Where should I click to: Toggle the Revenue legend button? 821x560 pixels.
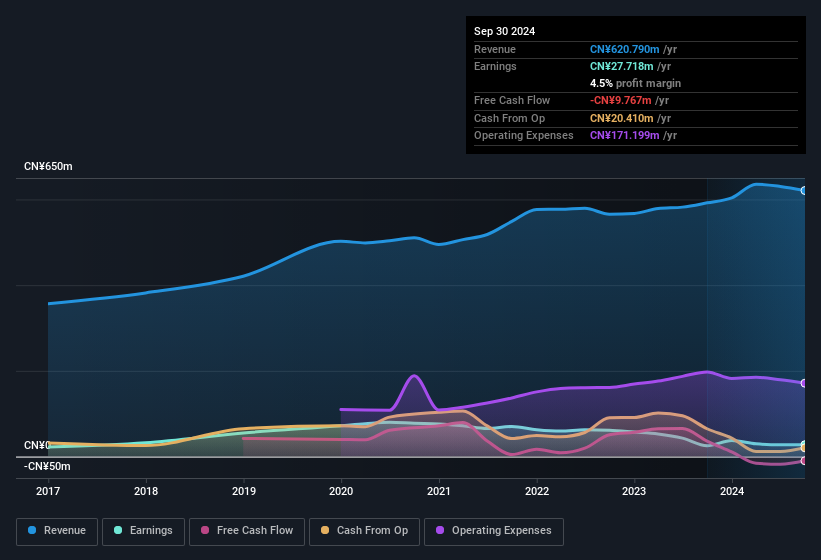pyautogui.click(x=57, y=531)
